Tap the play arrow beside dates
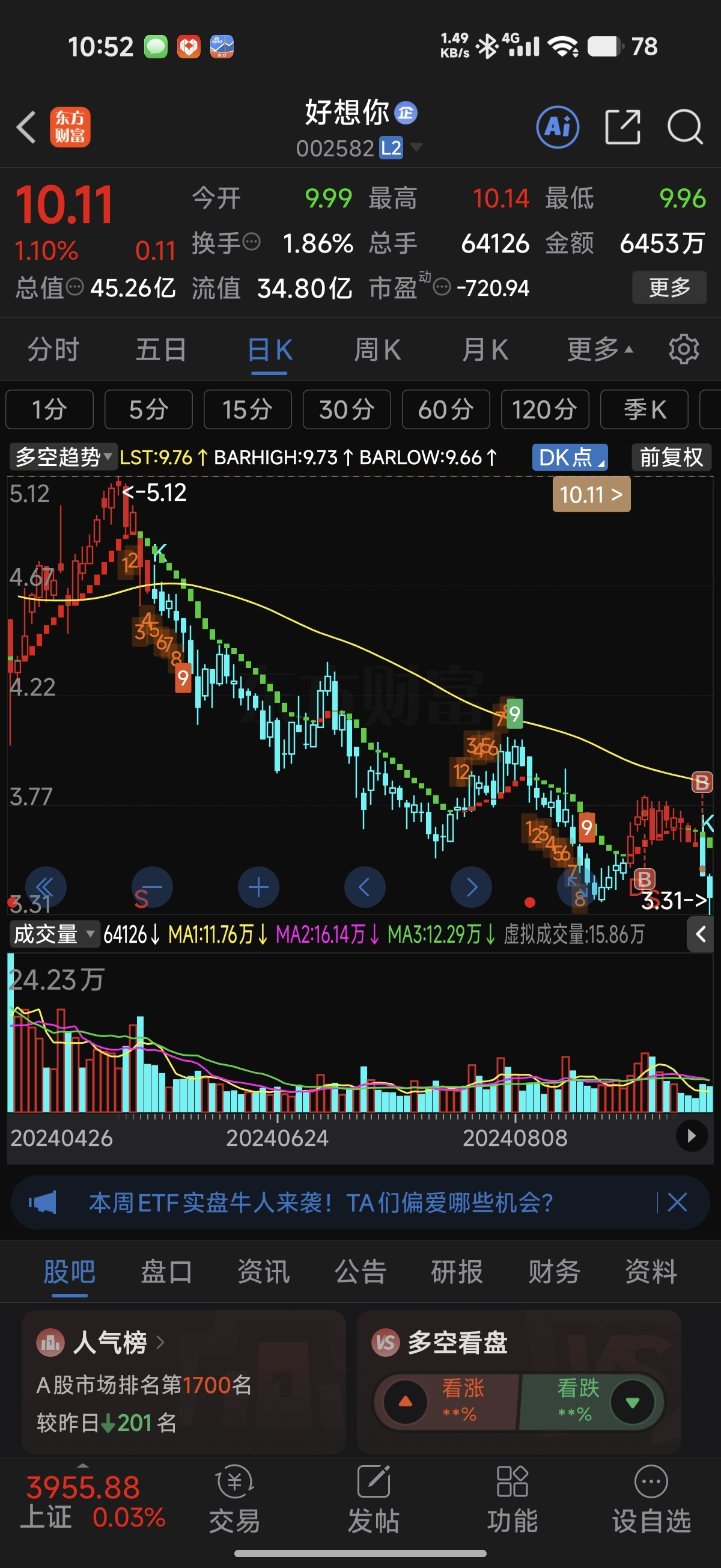 [692, 1136]
